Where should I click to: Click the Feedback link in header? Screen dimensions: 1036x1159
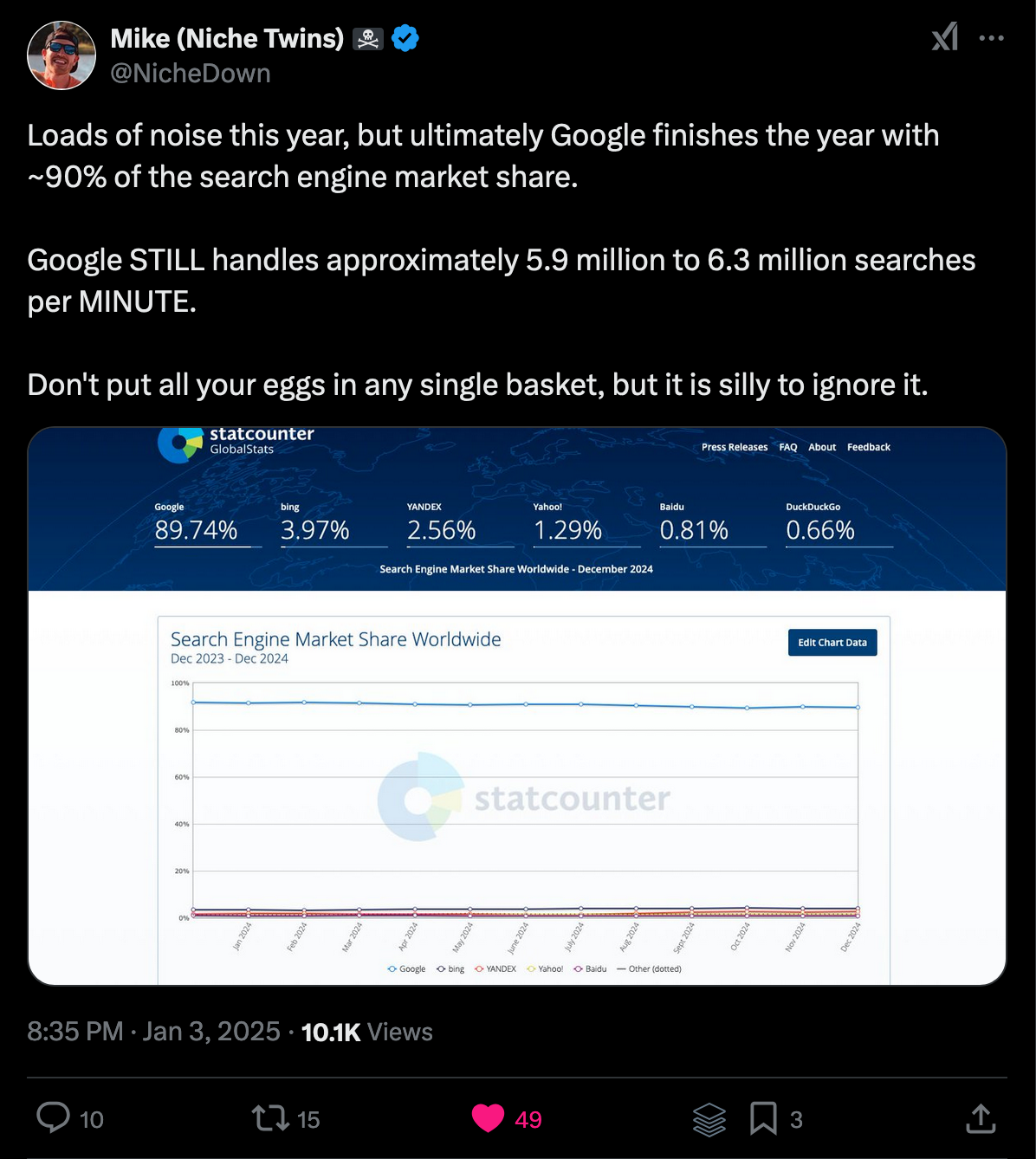pos(868,447)
